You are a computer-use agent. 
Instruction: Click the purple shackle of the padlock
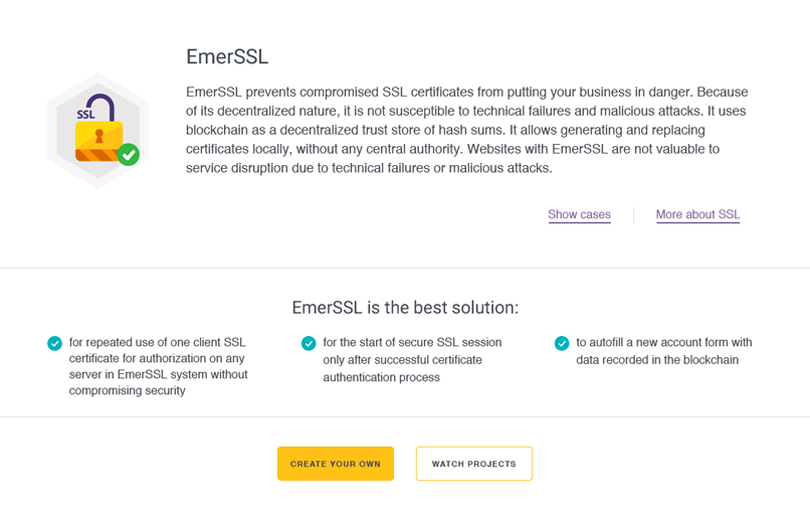click(101, 107)
